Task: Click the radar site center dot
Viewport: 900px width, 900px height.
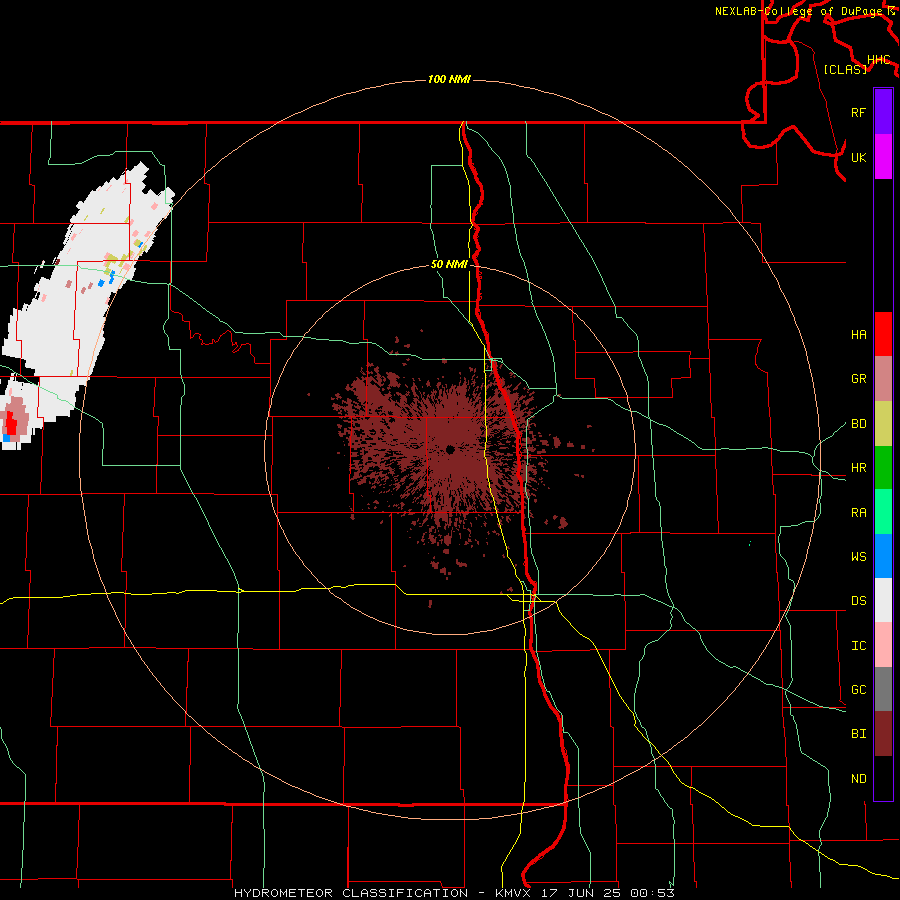Action: (x=450, y=449)
